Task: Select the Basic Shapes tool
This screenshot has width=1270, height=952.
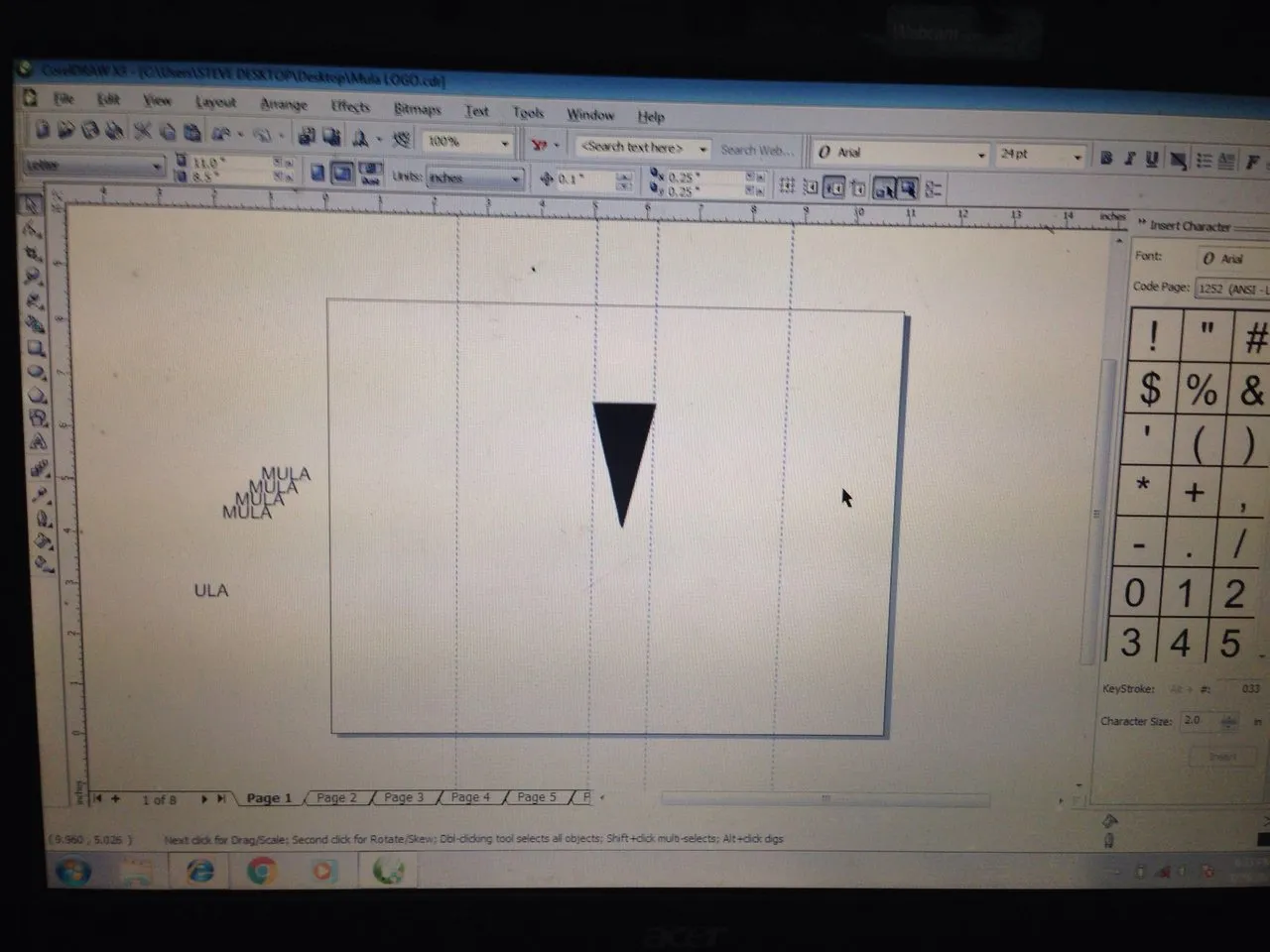Action: click(x=39, y=419)
